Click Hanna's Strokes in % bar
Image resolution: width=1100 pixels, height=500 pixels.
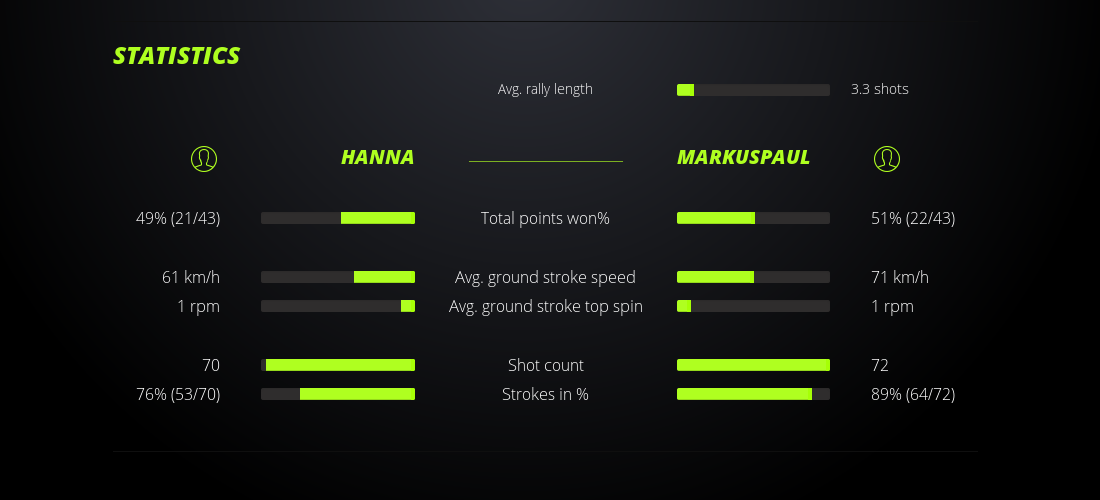pos(338,394)
